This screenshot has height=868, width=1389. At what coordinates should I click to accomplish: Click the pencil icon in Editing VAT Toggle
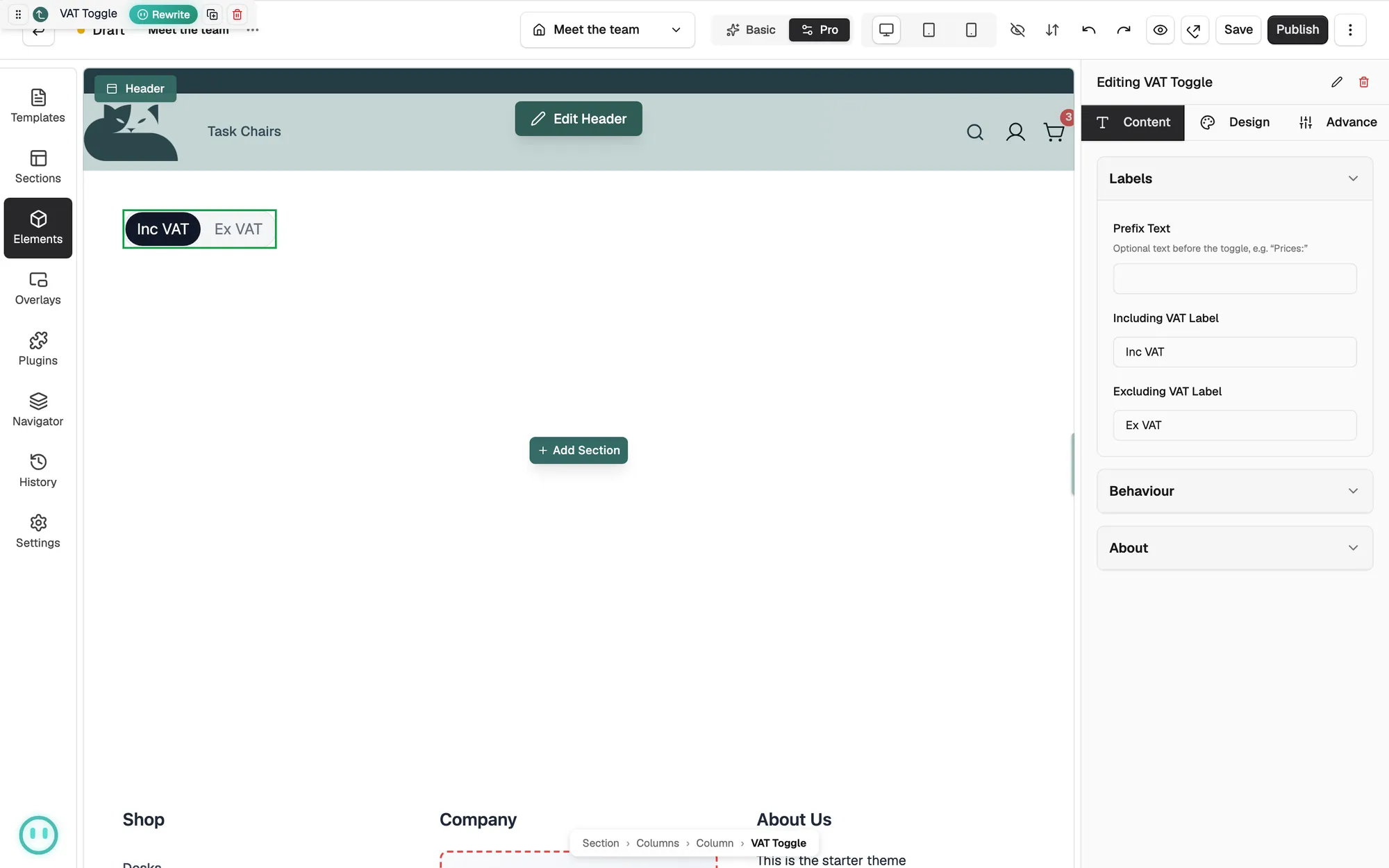click(x=1337, y=82)
